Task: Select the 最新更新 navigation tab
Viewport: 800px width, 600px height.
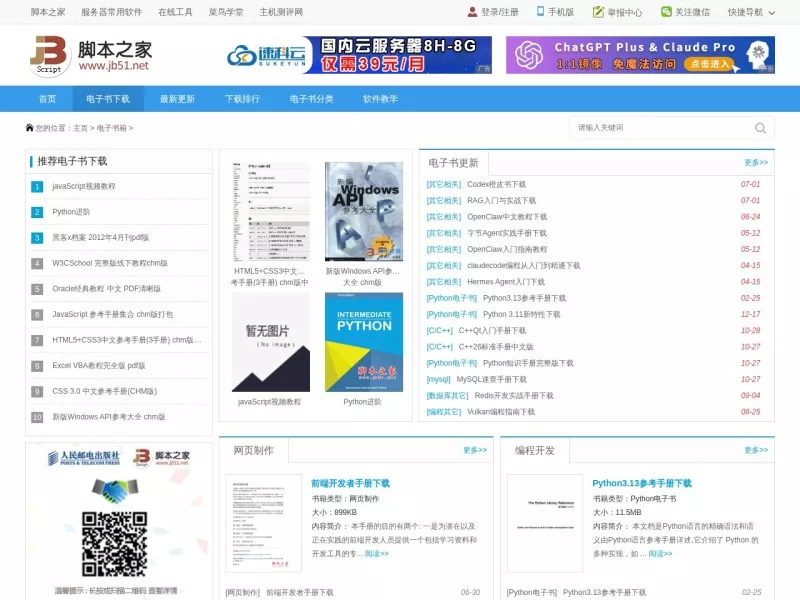Action: pos(177,99)
